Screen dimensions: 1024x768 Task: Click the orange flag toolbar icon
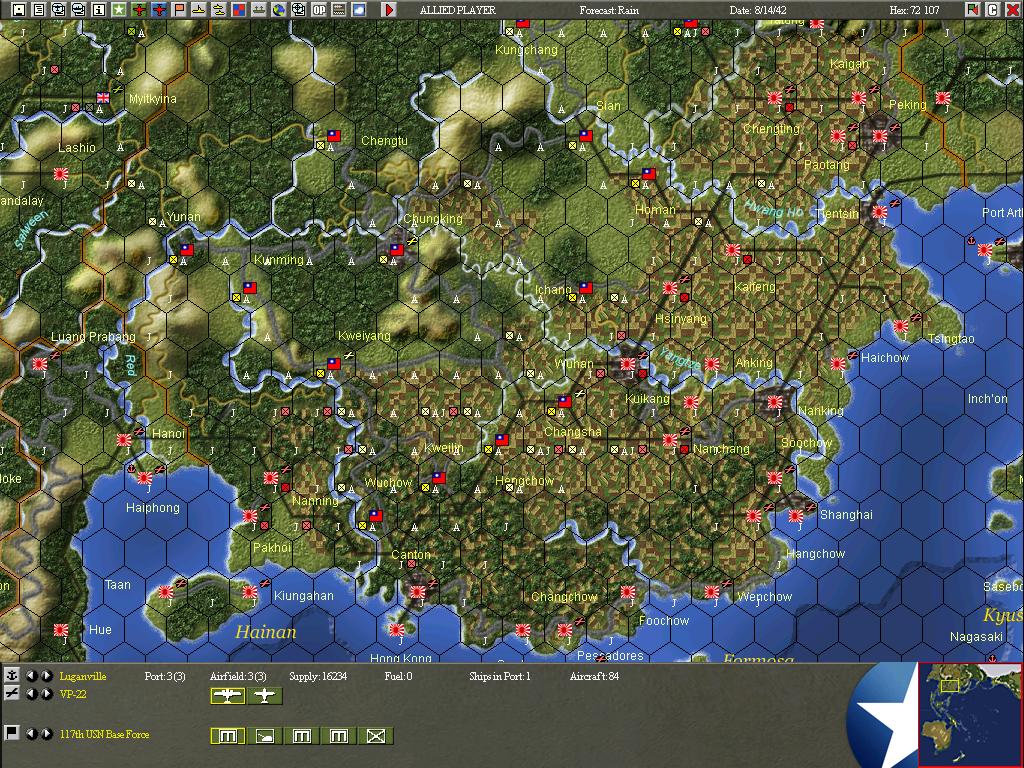[179, 10]
